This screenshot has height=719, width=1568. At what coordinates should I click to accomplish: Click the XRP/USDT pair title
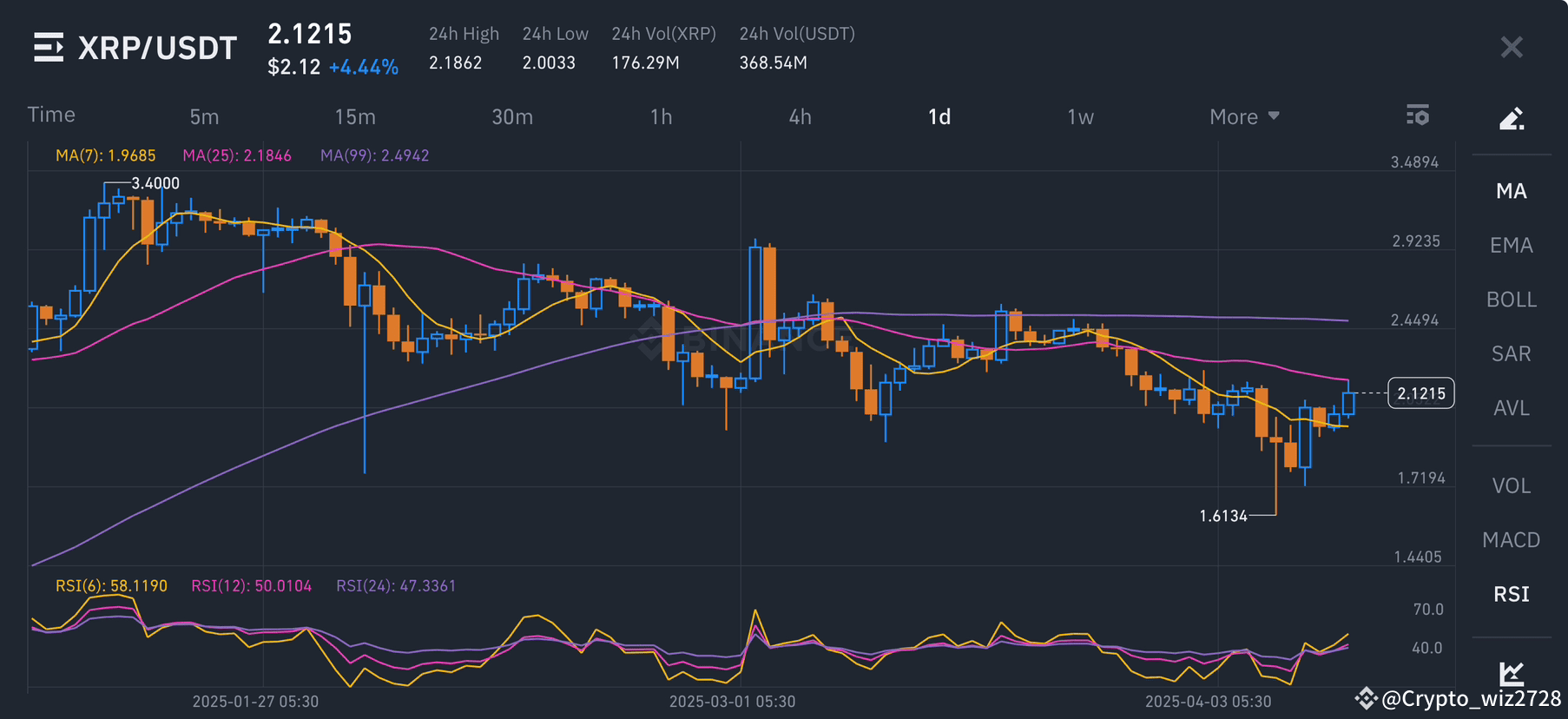coord(157,48)
